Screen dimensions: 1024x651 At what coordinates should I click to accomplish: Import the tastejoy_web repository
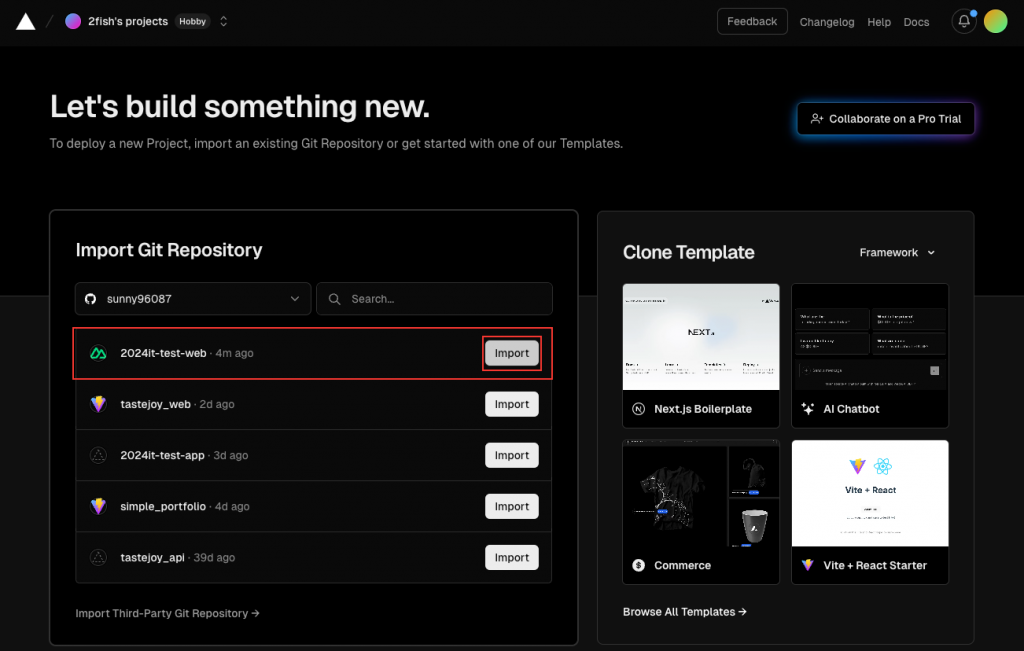[512, 404]
